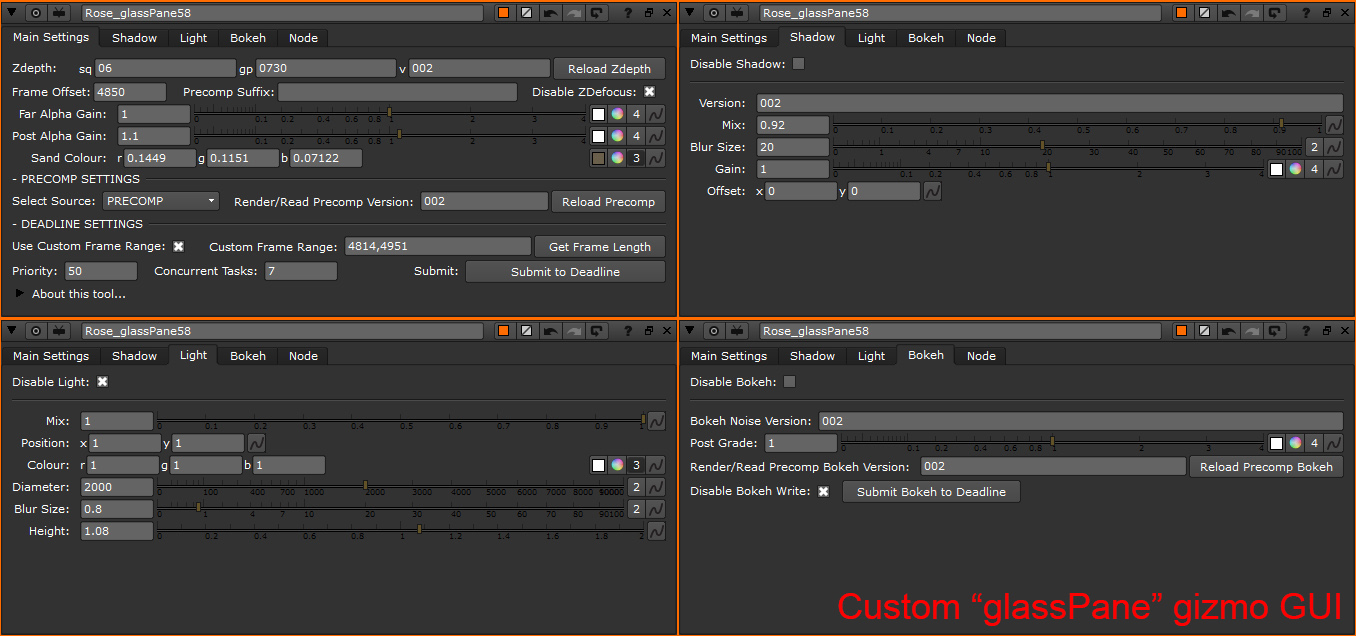The height and width of the screenshot is (636, 1356).
Task: Click animation curve icon for Light Diameter
Action: [656, 487]
